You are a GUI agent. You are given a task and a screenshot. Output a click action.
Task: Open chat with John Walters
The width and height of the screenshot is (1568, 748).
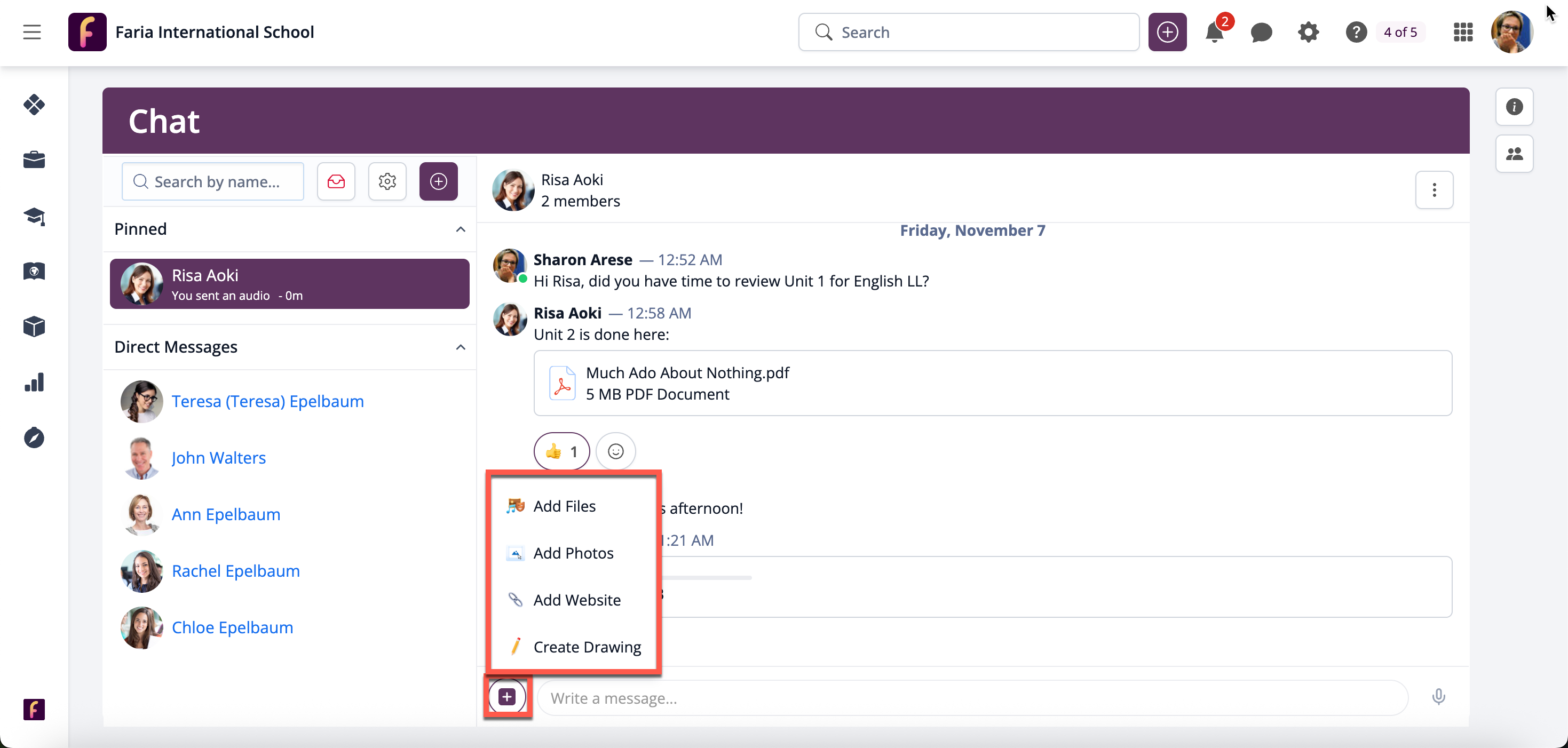click(218, 458)
